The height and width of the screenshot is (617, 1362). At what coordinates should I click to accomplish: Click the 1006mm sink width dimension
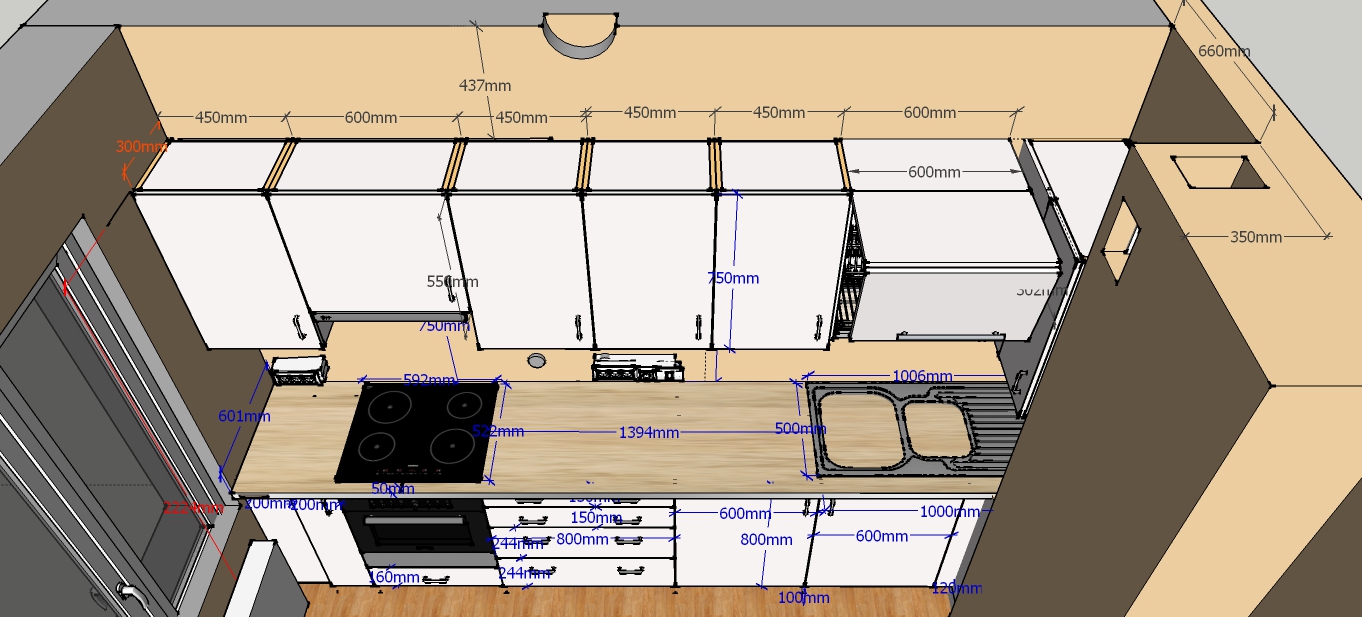tap(922, 376)
